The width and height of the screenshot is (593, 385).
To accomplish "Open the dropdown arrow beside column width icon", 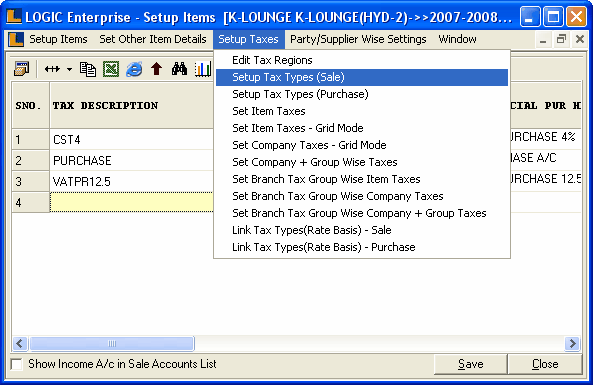I will pyautogui.click(x=69, y=69).
